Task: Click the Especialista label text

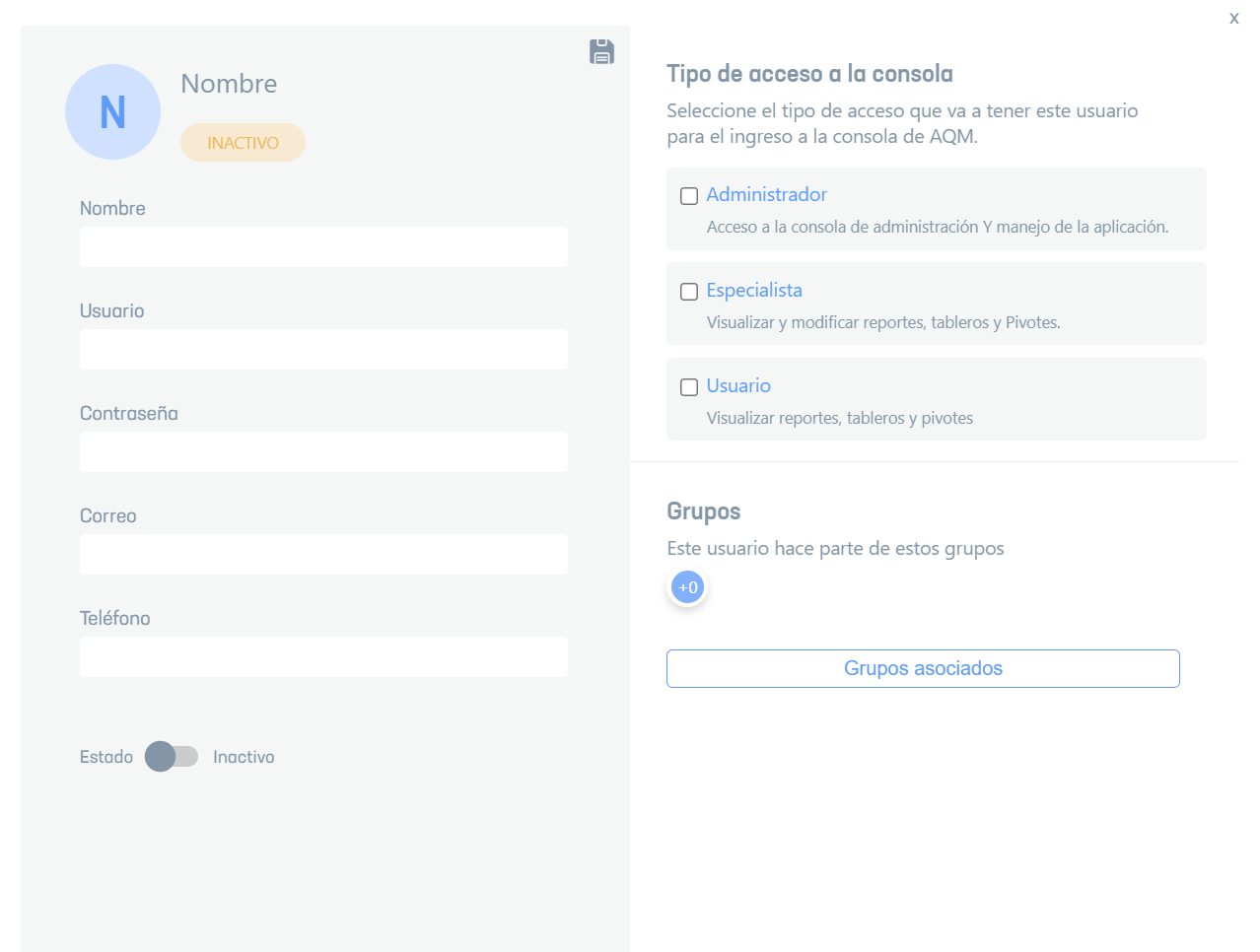Action: pyautogui.click(x=754, y=291)
